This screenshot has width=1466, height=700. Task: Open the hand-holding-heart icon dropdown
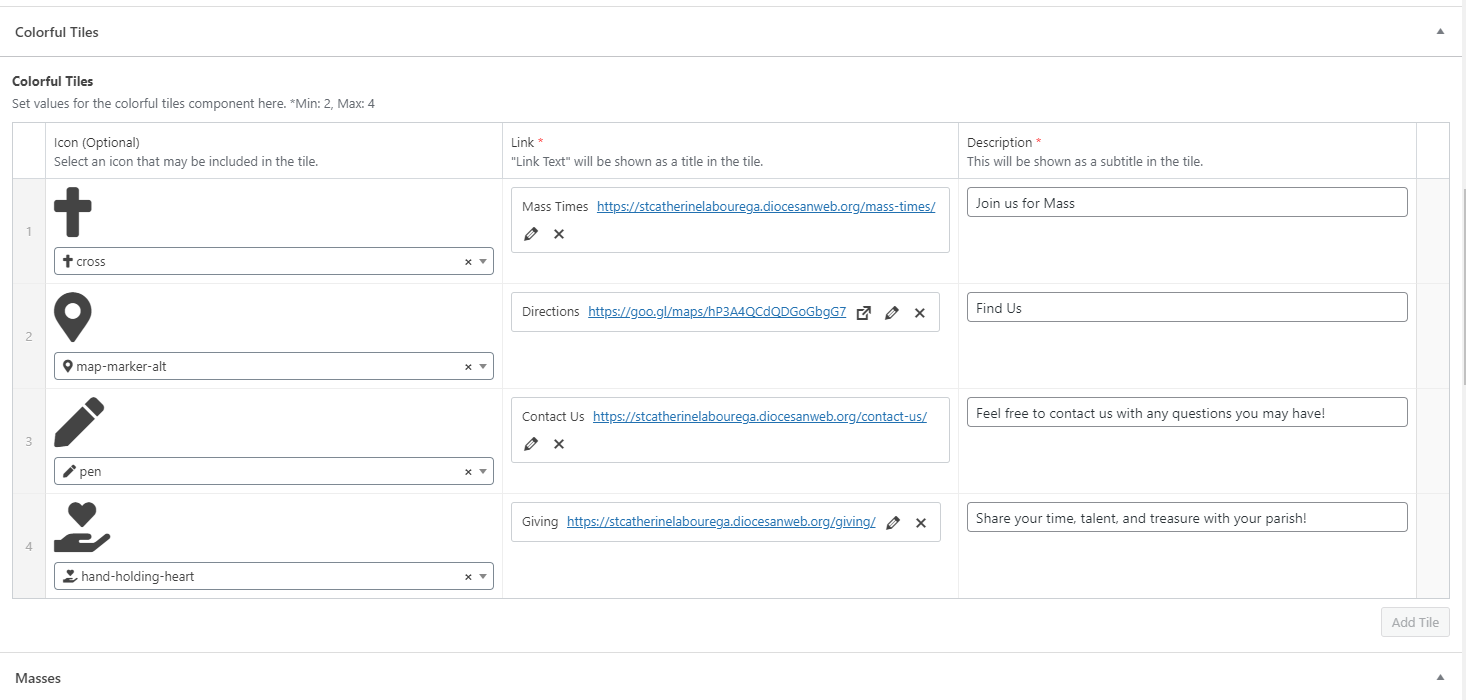point(483,577)
